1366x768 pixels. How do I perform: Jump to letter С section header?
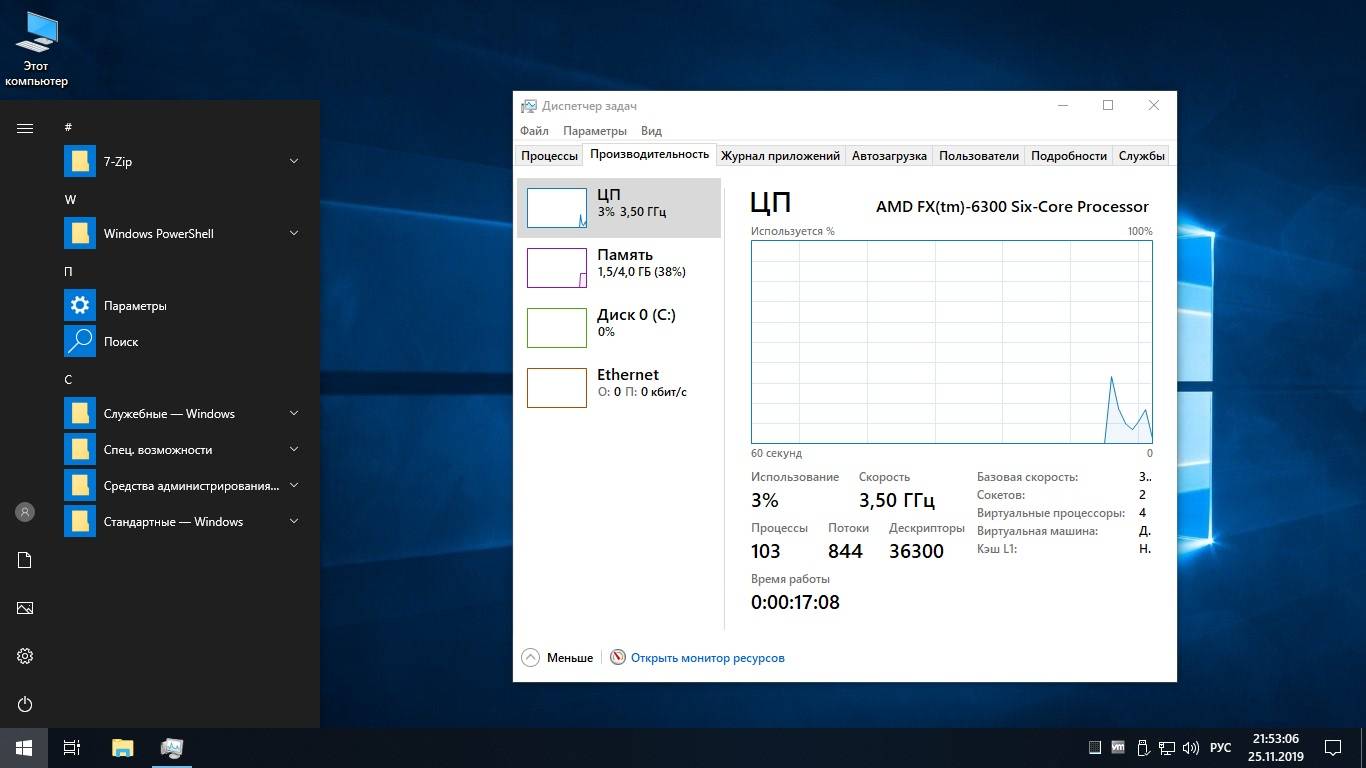point(68,379)
